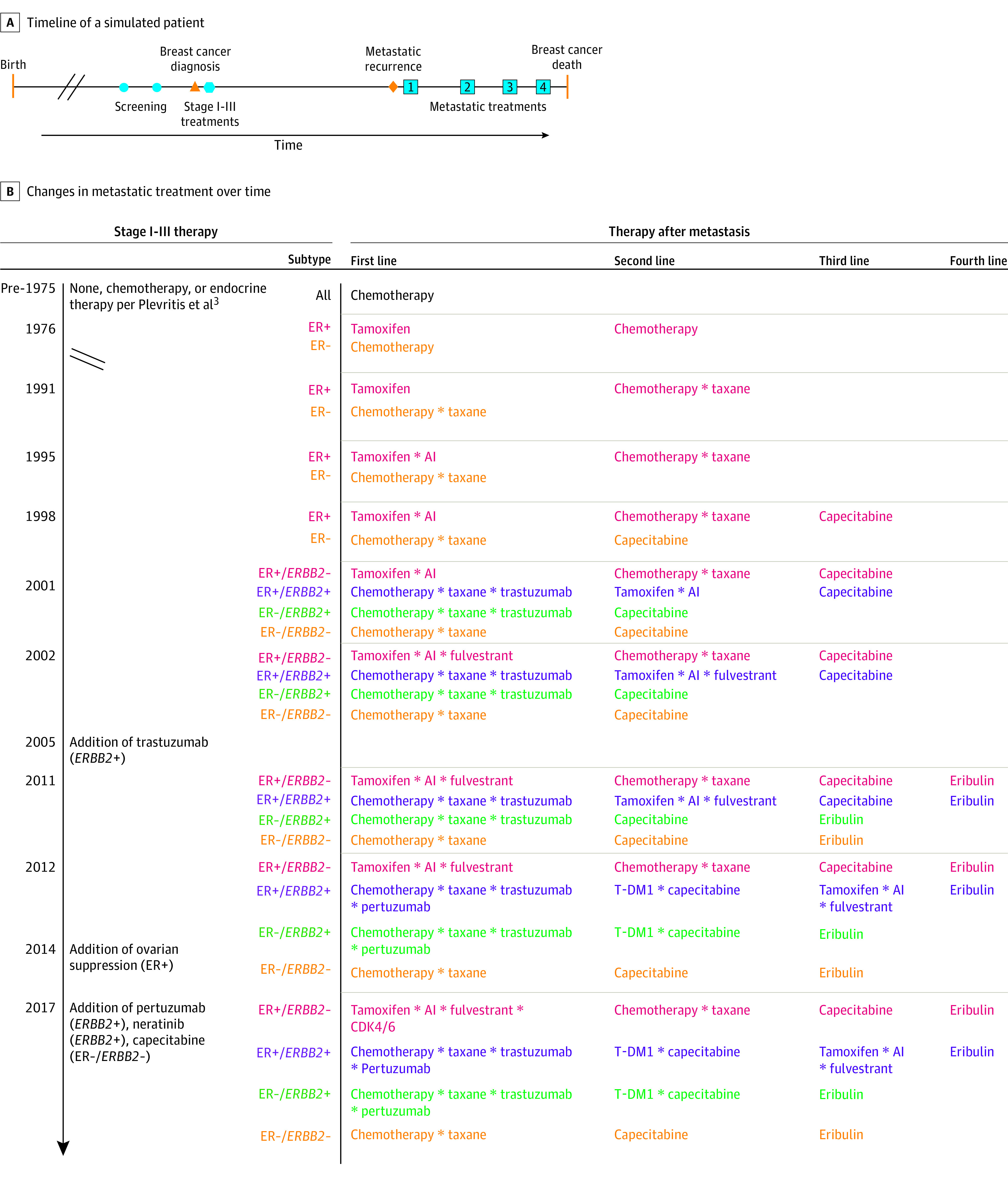Click the '1991' year label

click(40, 389)
